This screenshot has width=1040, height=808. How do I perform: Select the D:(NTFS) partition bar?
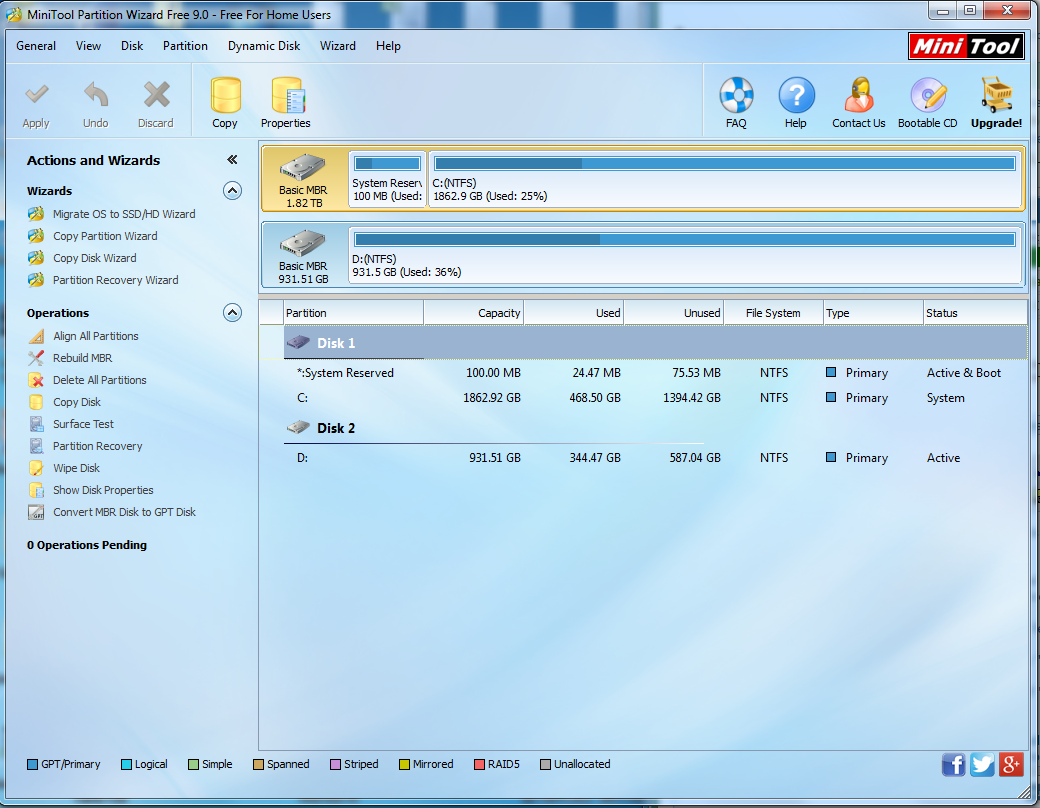coord(684,255)
